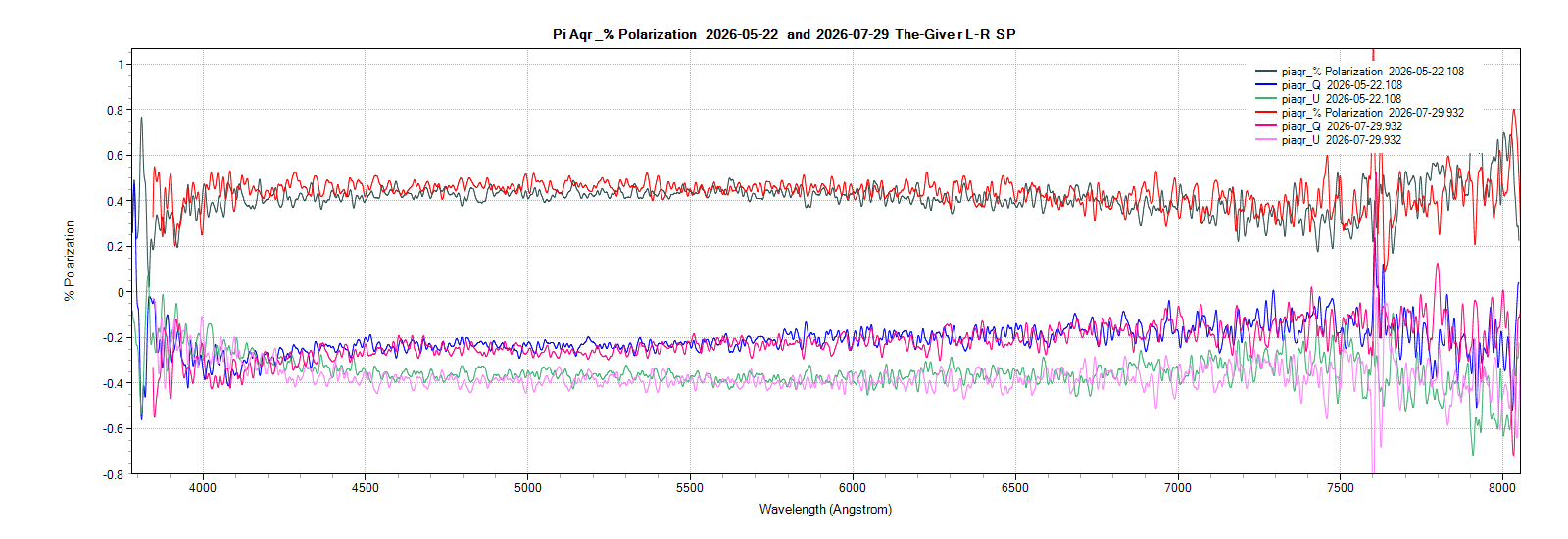Click the red legend line swatch

click(1266, 113)
